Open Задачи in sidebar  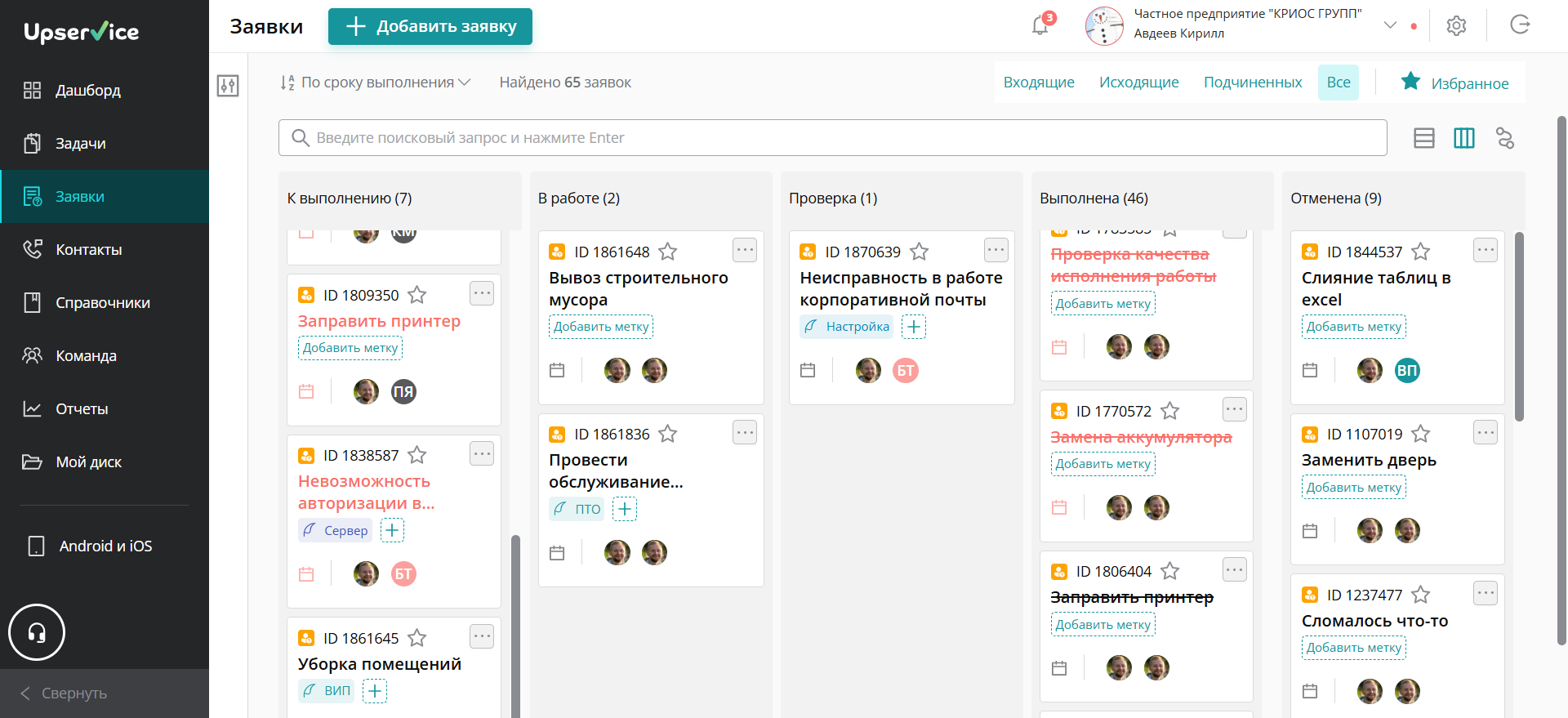(x=105, y=143)
